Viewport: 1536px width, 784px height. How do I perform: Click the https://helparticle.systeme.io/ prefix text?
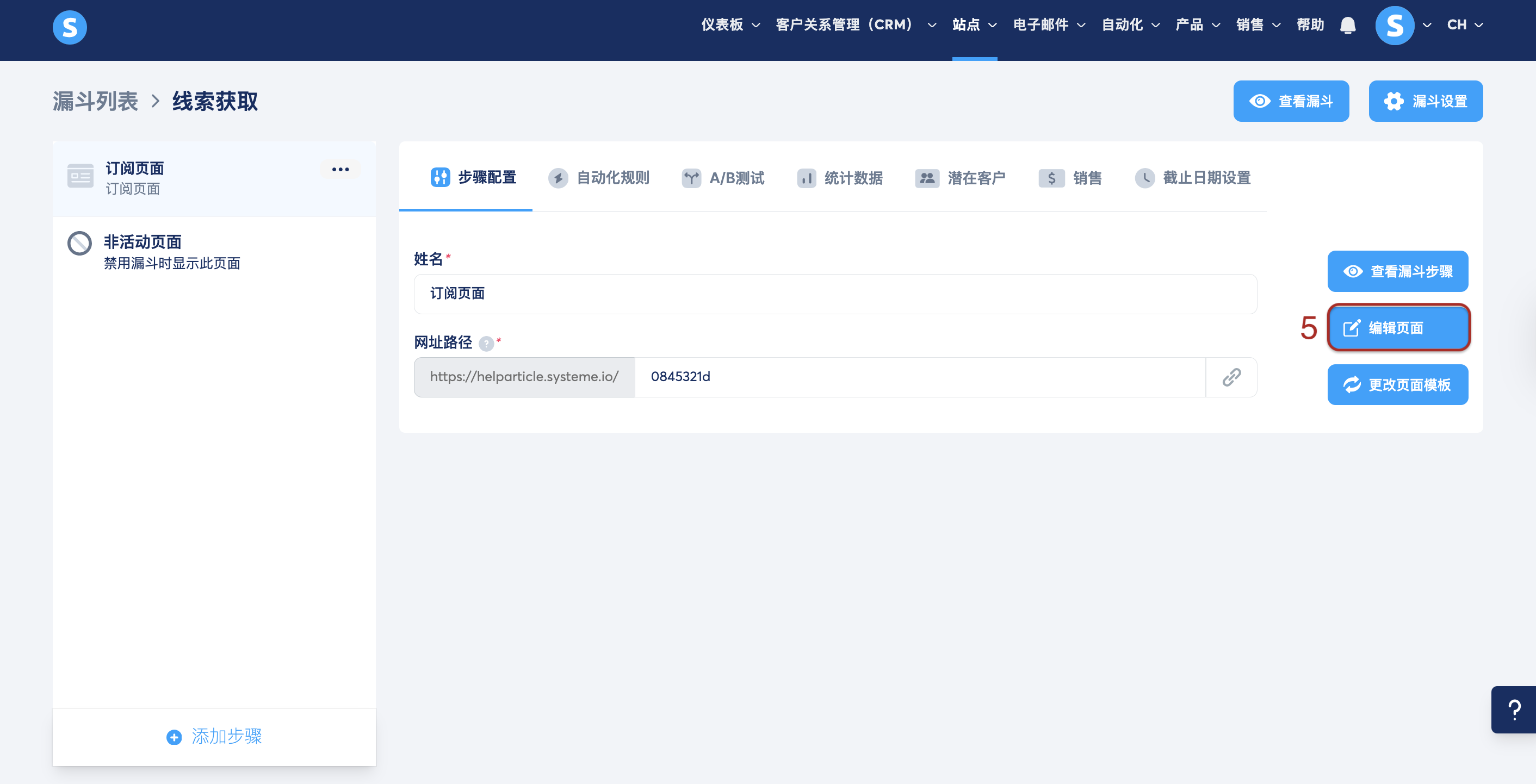(x=524, y=377)
